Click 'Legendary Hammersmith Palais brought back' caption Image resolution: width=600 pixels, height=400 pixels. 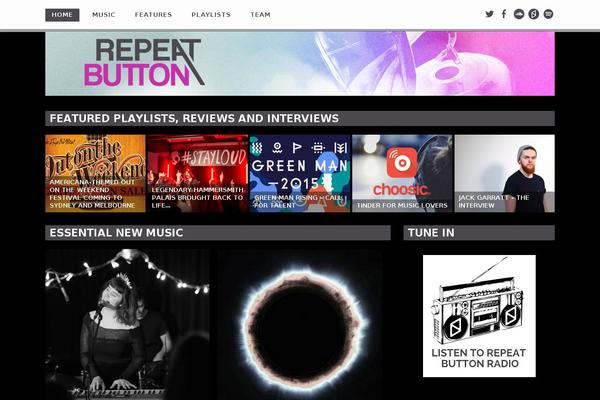(x=197, y=198)
